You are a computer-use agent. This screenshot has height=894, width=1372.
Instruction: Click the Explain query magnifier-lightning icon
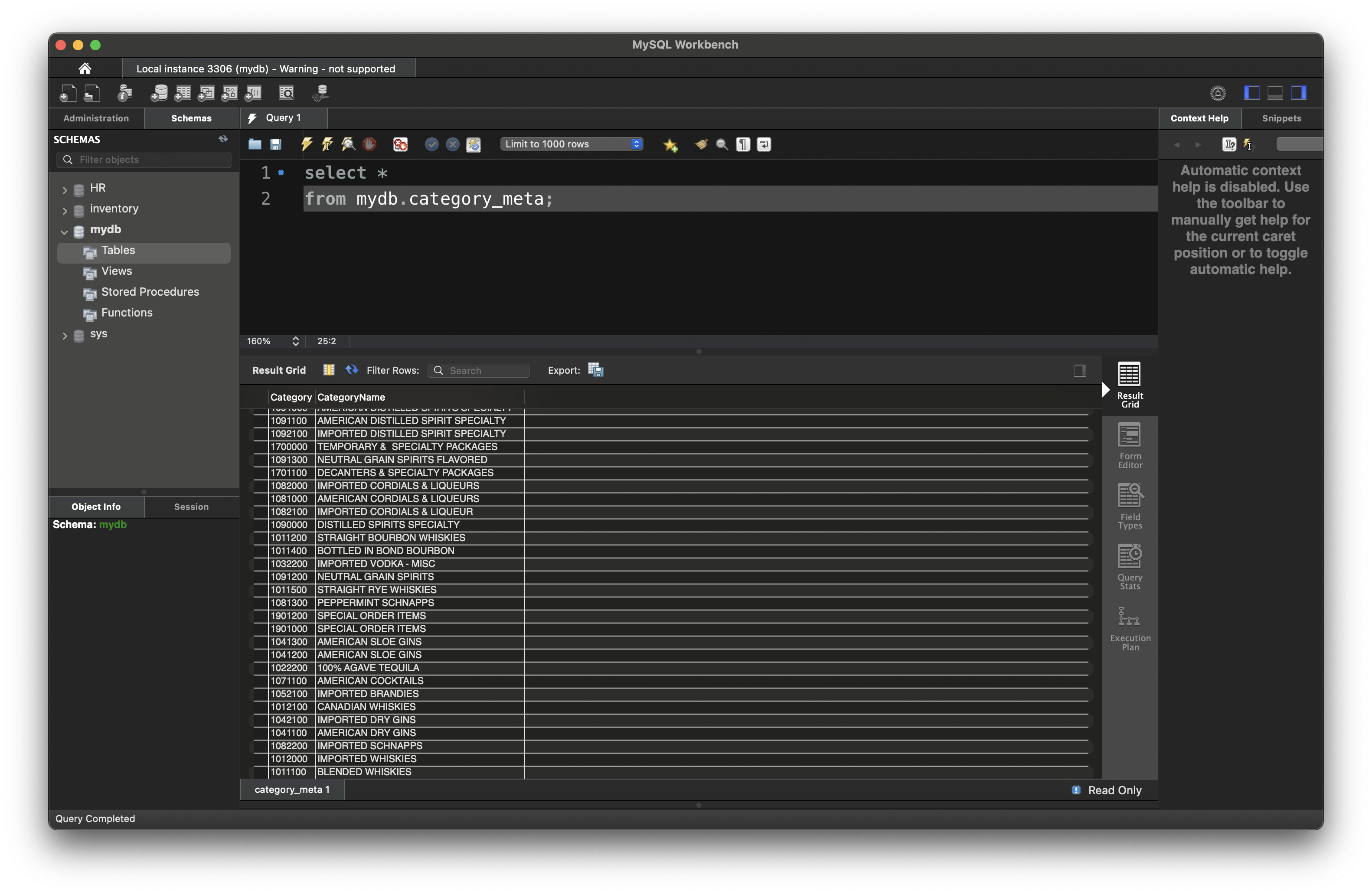[348, 144]
